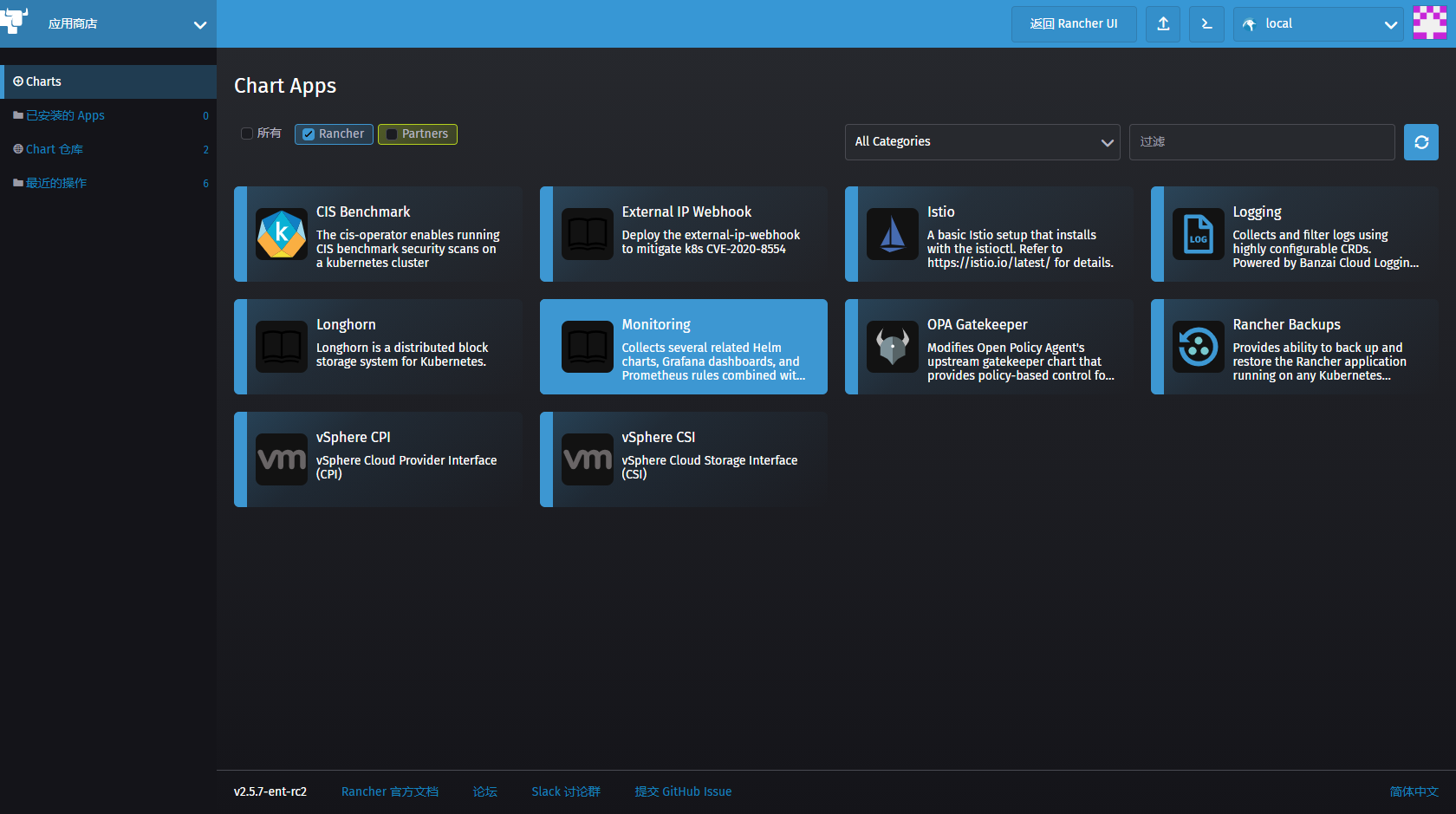The image size is (1456, 814).
Task: Open the Monitoring chart title
Action: point(656,325)
